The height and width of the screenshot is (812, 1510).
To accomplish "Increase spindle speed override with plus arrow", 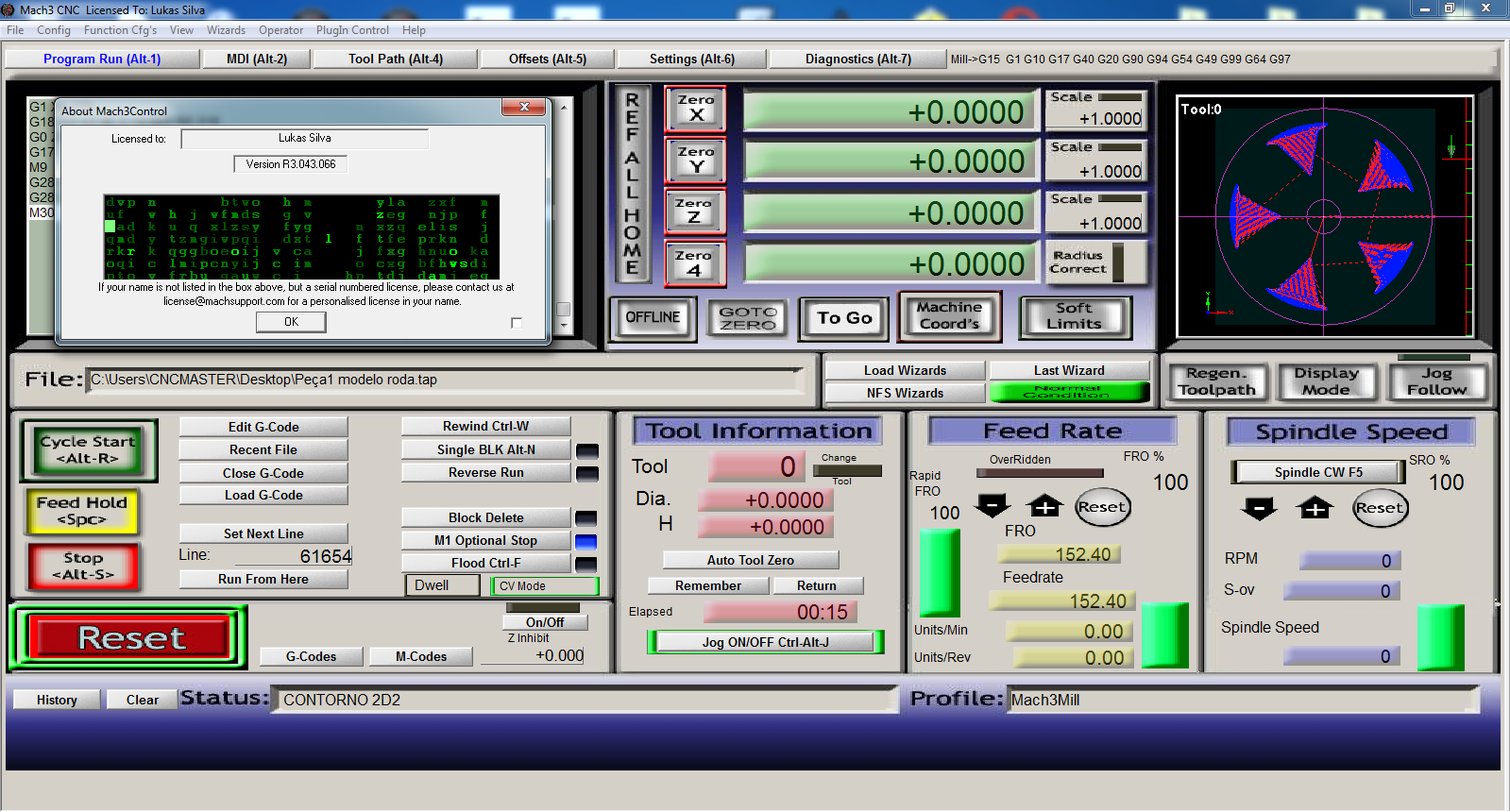I will (1315, 510).
